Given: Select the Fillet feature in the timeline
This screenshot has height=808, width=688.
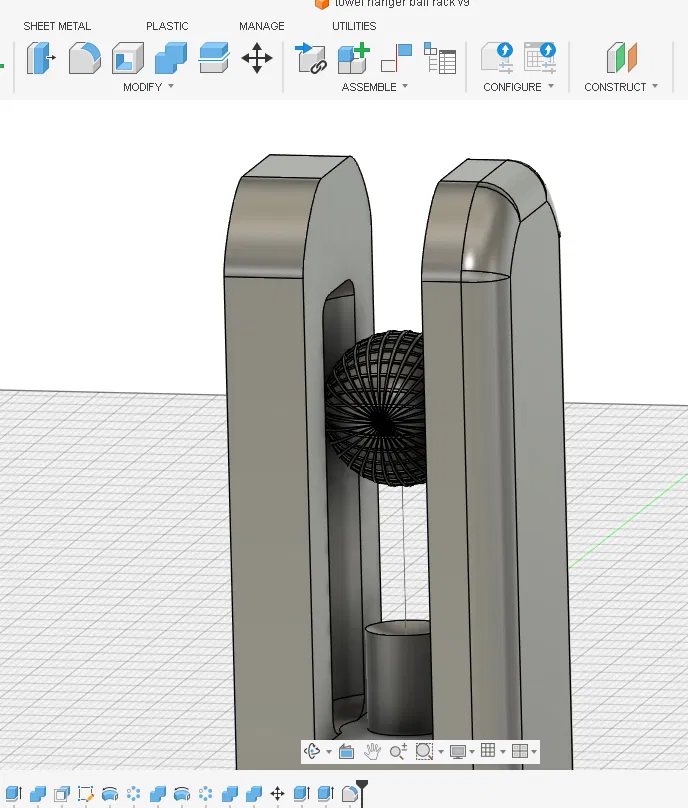Looking at the screenshot, I should click(349, 794).
